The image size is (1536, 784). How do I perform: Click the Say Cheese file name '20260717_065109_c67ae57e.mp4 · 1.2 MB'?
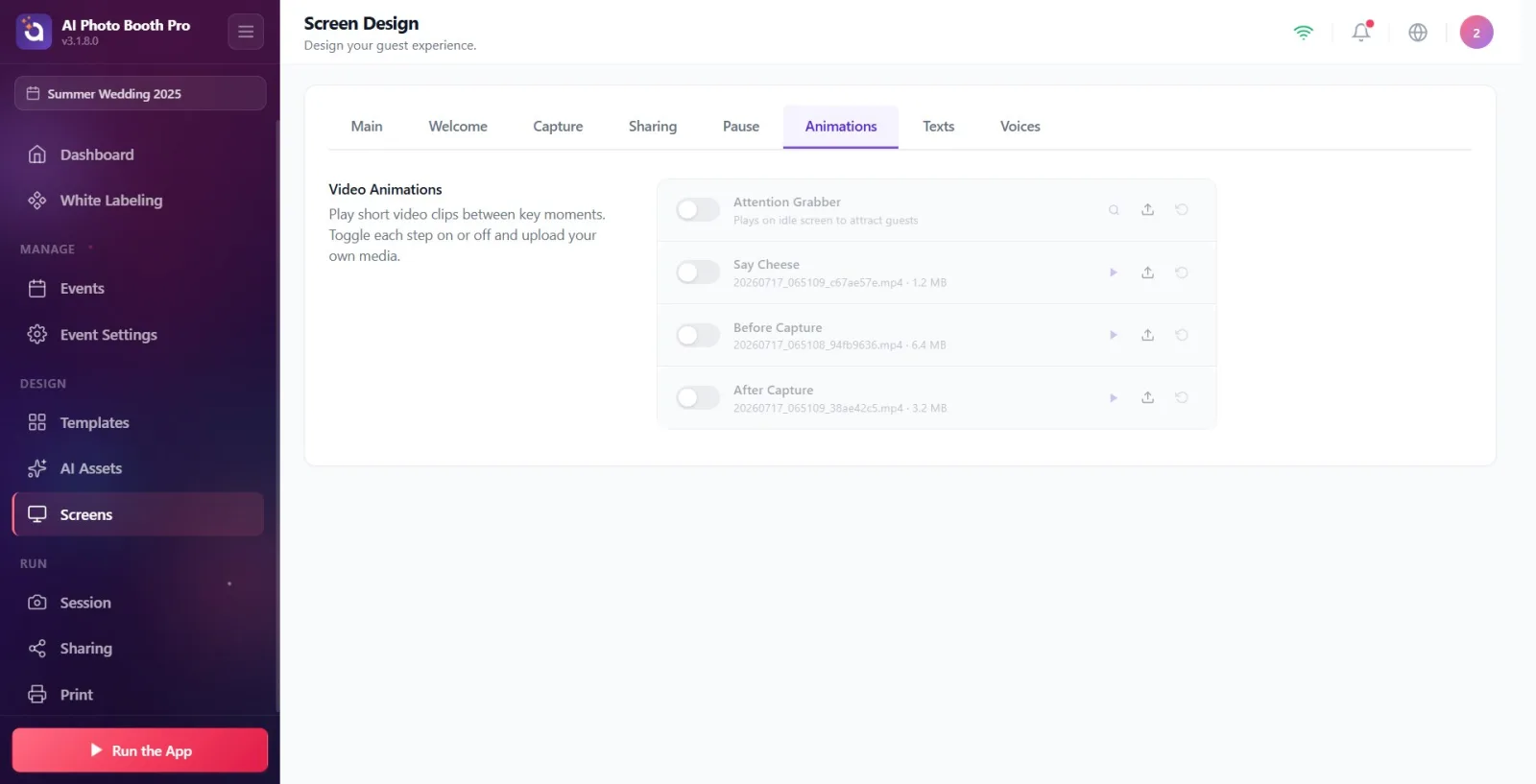[840, 283]
